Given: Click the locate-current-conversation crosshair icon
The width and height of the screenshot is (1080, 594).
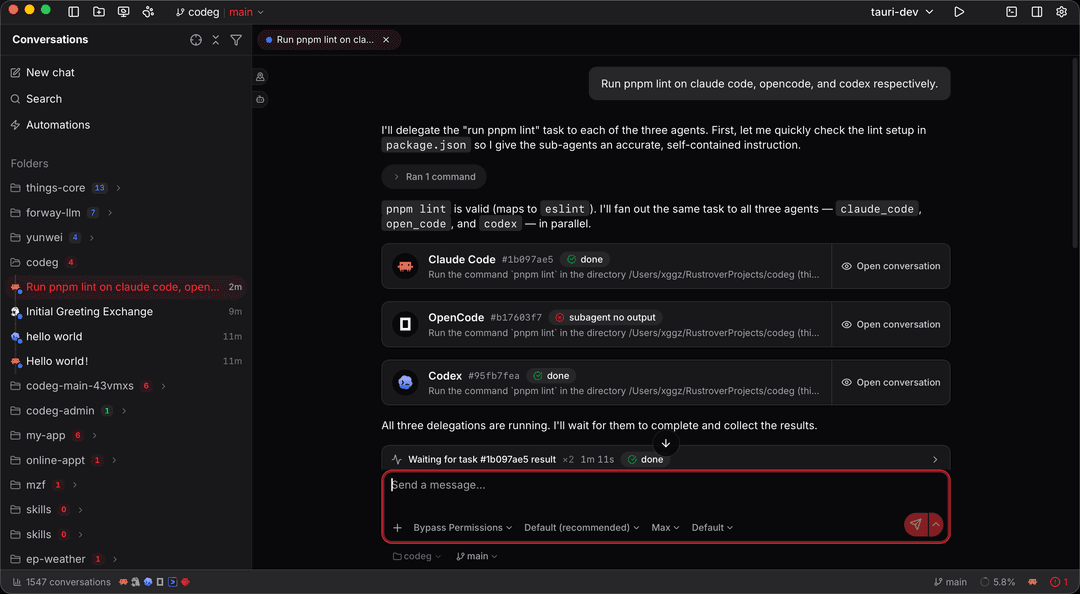Looking at the screenshot, I should 196,40.
